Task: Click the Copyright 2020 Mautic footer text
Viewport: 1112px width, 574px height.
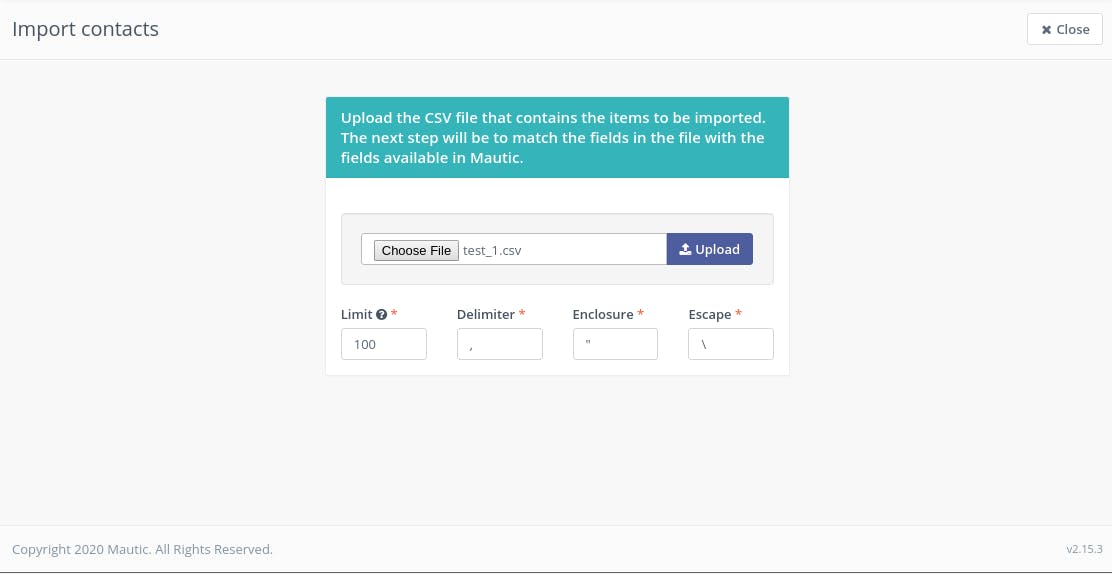Action: (142, 549)
